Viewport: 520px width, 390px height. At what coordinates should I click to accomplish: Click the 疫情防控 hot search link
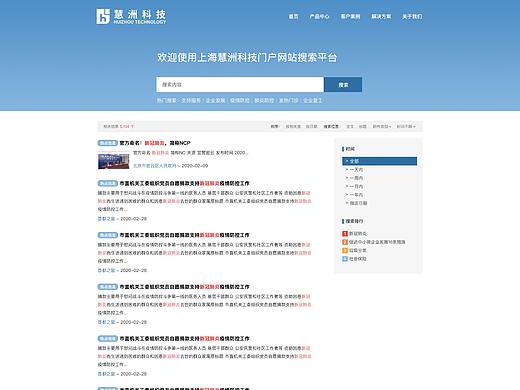240,100
